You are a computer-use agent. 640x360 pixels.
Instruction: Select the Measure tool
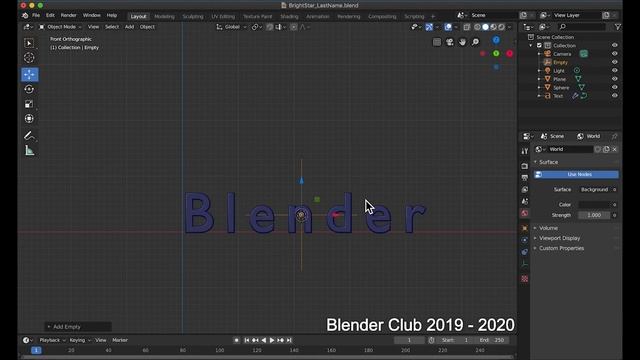point(29,151)
